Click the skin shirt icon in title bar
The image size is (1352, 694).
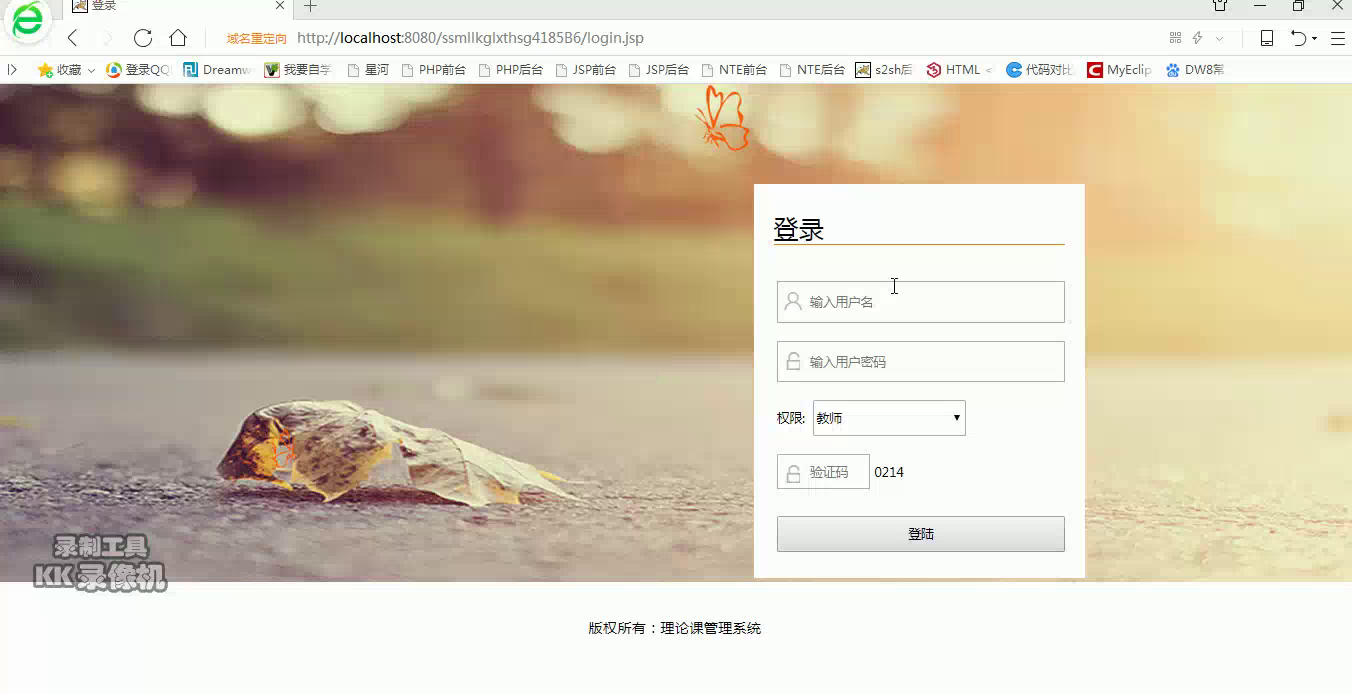click(x=1220, y=6)
